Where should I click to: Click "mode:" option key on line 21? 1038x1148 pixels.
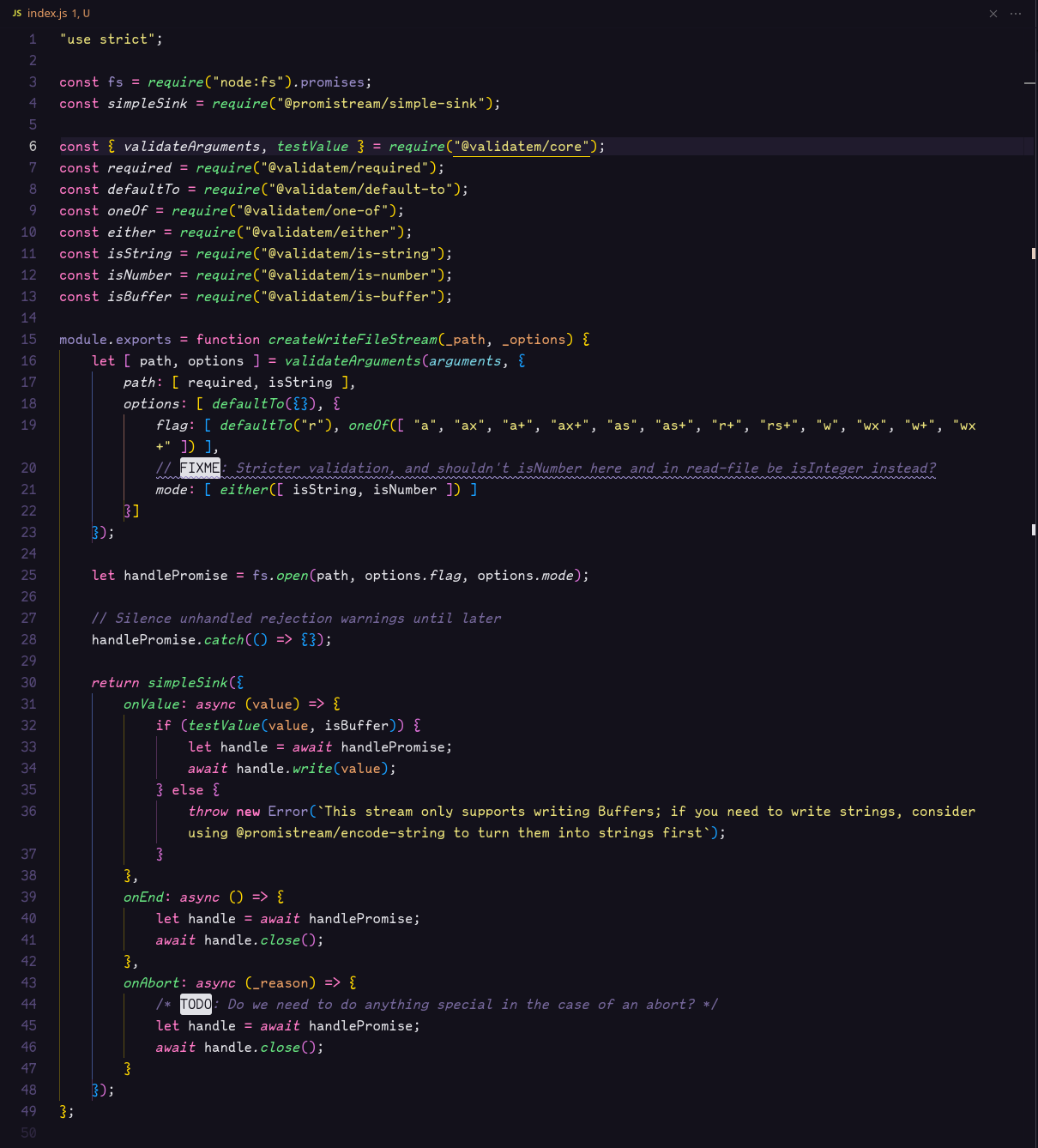[x=175, y=489]
